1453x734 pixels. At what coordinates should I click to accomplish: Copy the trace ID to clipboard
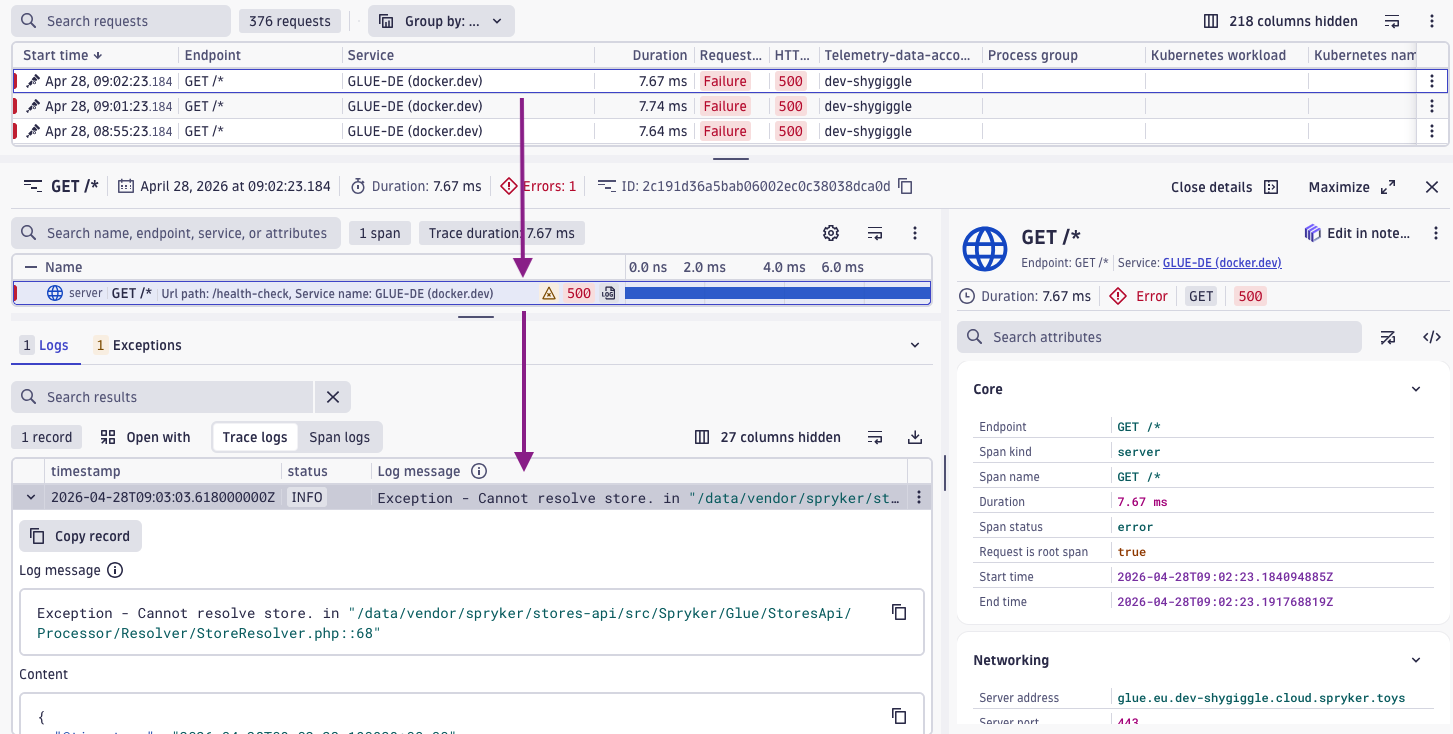[x=906, y=186]
